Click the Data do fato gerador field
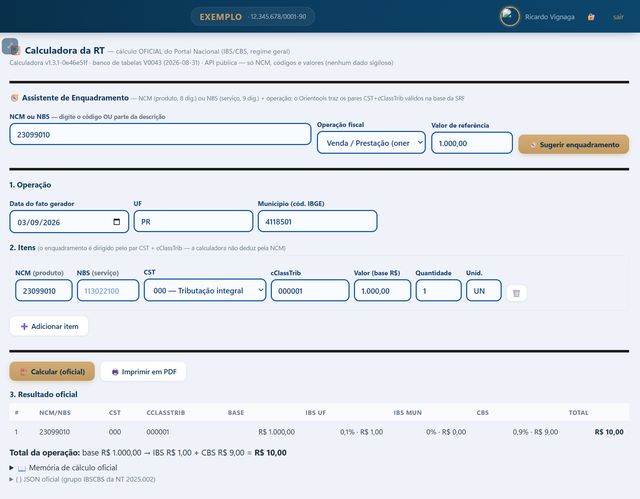Image resolution: width=640 pixels, height=499 pixels. click(69, 222)
